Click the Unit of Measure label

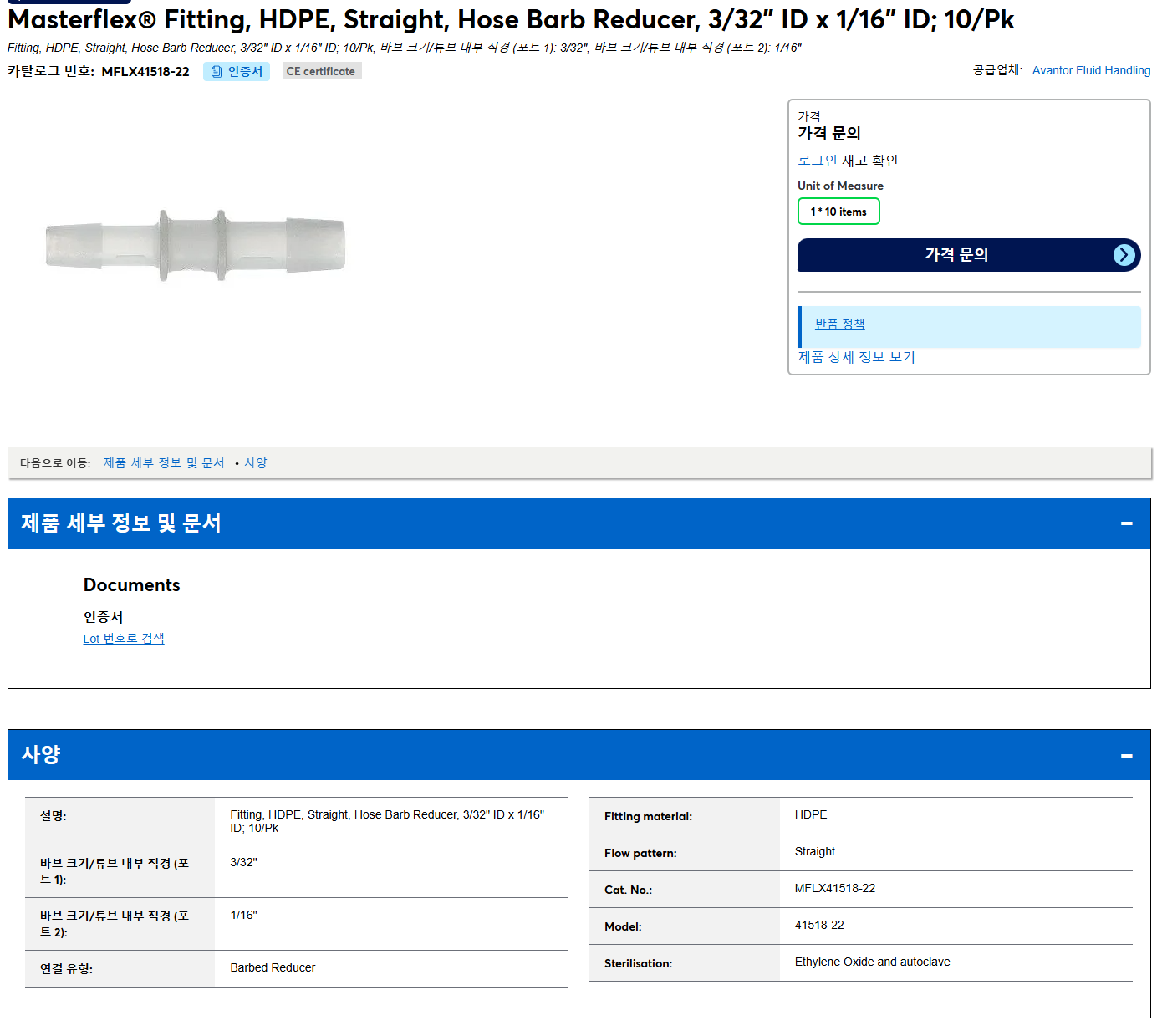(x=840, y=186)
